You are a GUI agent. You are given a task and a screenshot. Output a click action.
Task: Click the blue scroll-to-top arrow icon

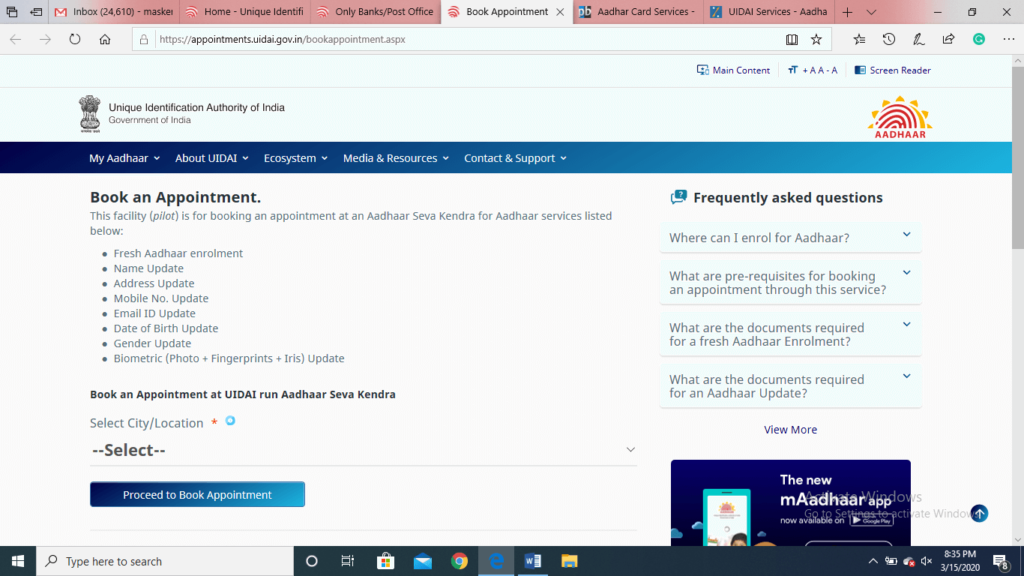pos(979,513)
